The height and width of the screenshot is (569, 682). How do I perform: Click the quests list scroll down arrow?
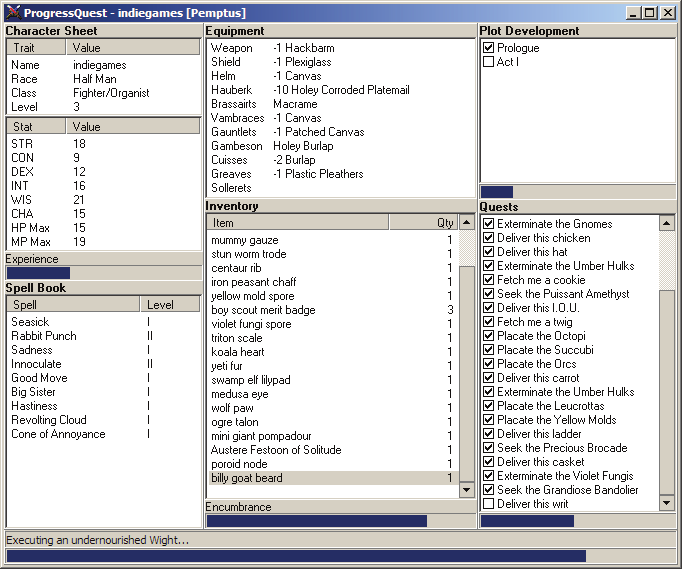[x=666, y=503]
